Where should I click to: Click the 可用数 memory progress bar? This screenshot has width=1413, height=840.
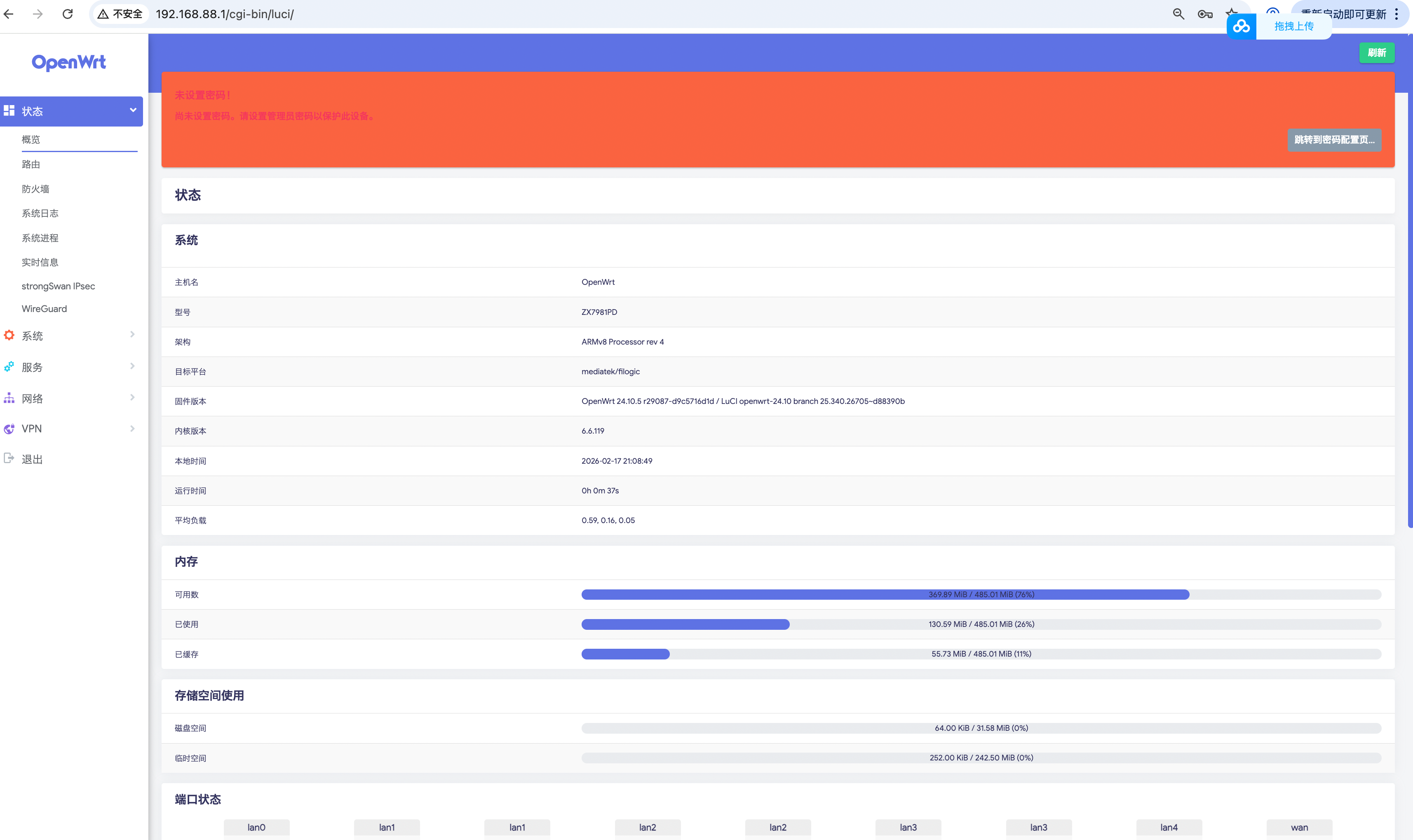coord(981,594)
